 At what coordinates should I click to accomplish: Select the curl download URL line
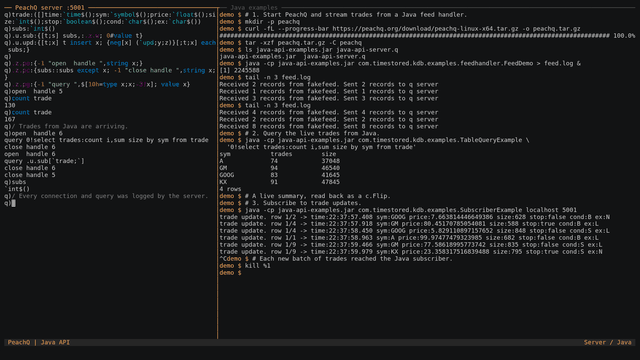click(x=412, y=29)
